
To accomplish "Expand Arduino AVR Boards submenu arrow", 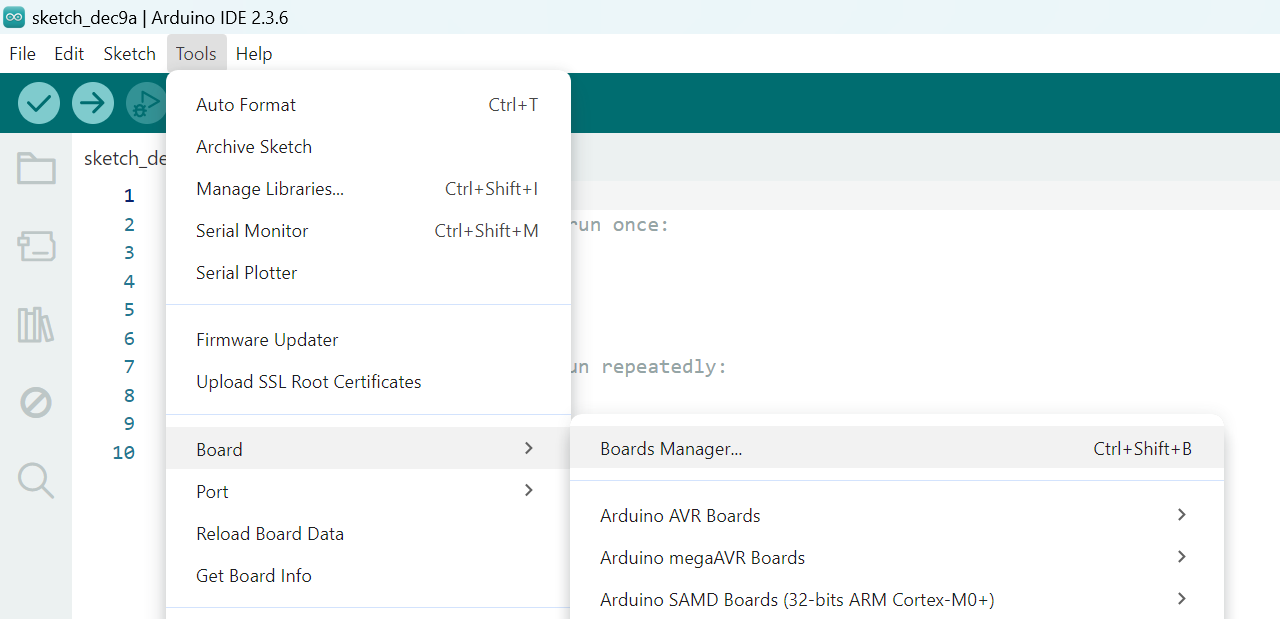I will [1181, 515].
